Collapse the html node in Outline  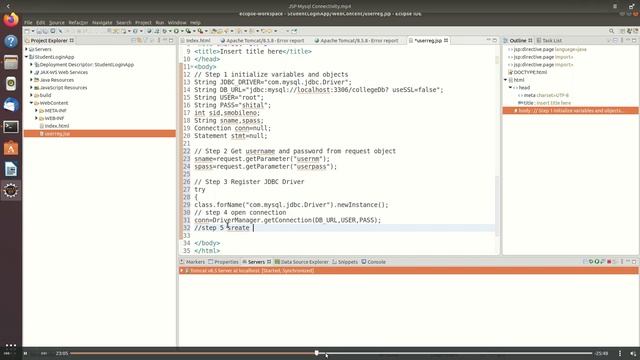point(506,80)
